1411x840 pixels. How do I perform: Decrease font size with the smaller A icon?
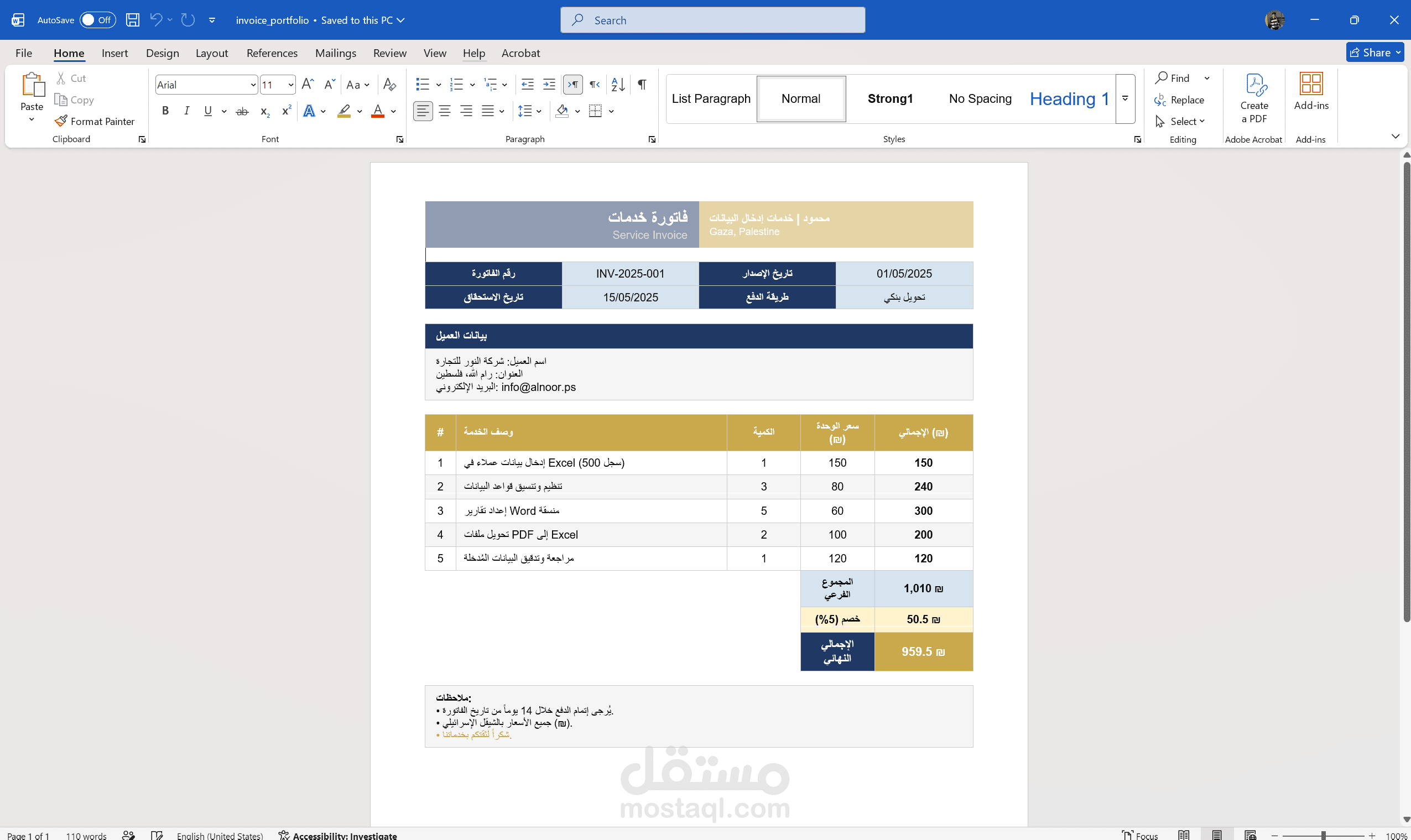(330, 85)
